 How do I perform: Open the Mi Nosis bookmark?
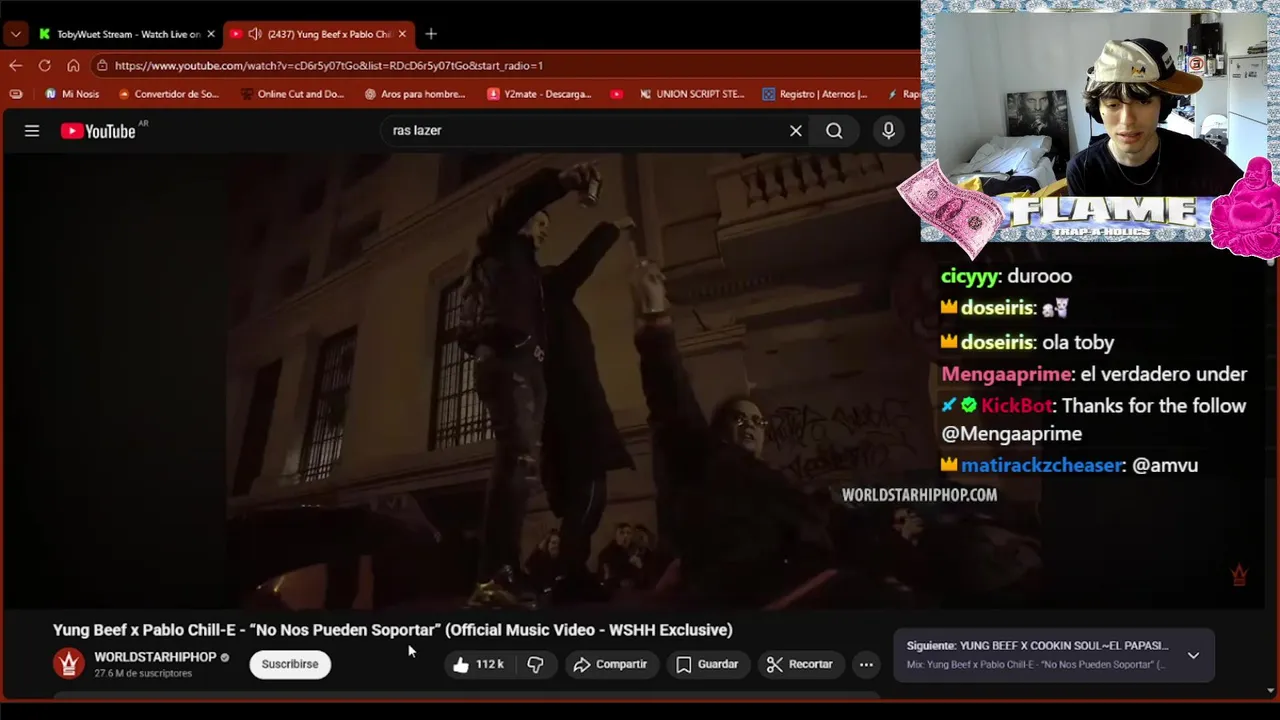pos(72,94)
